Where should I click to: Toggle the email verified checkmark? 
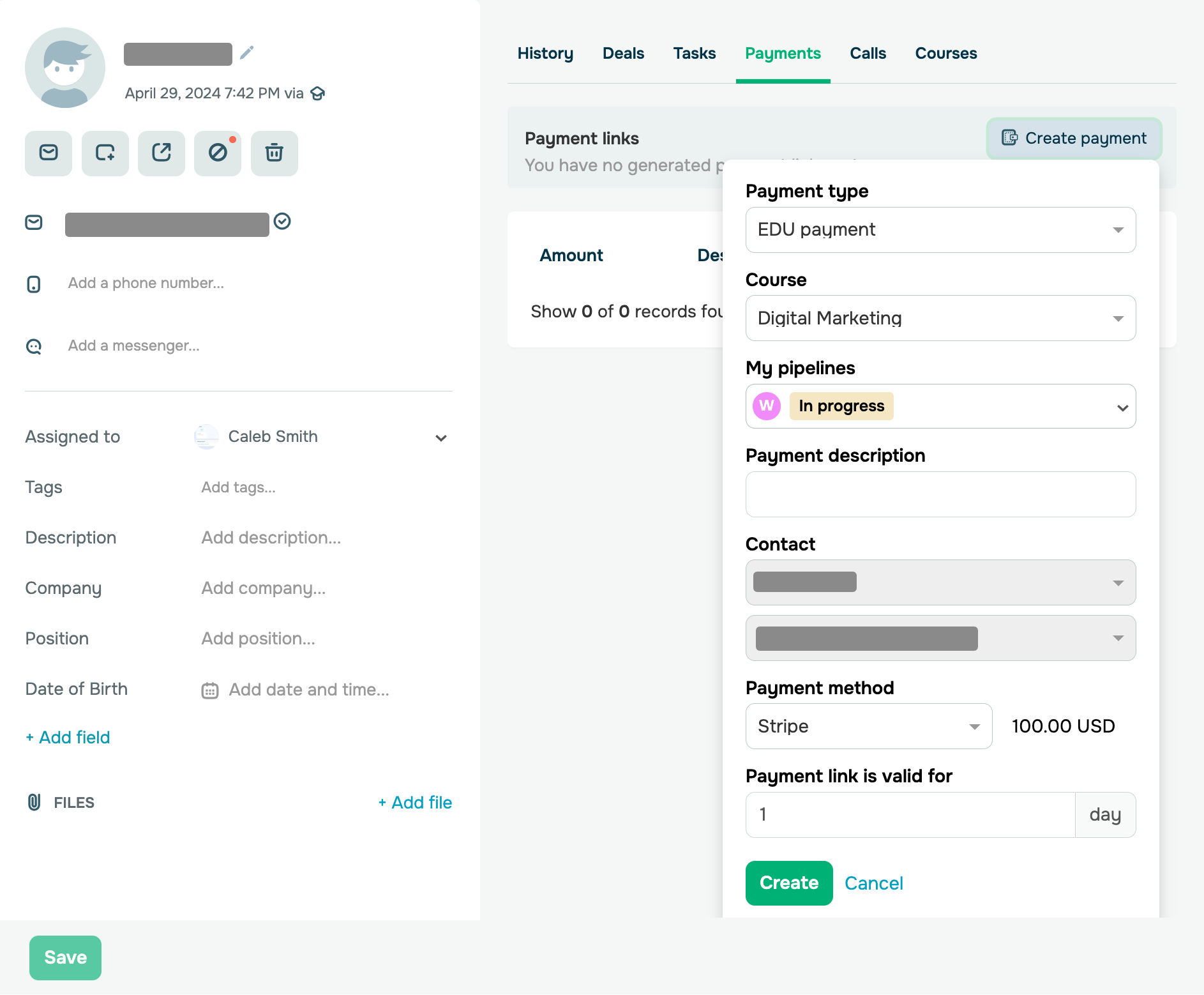point(283,222)
